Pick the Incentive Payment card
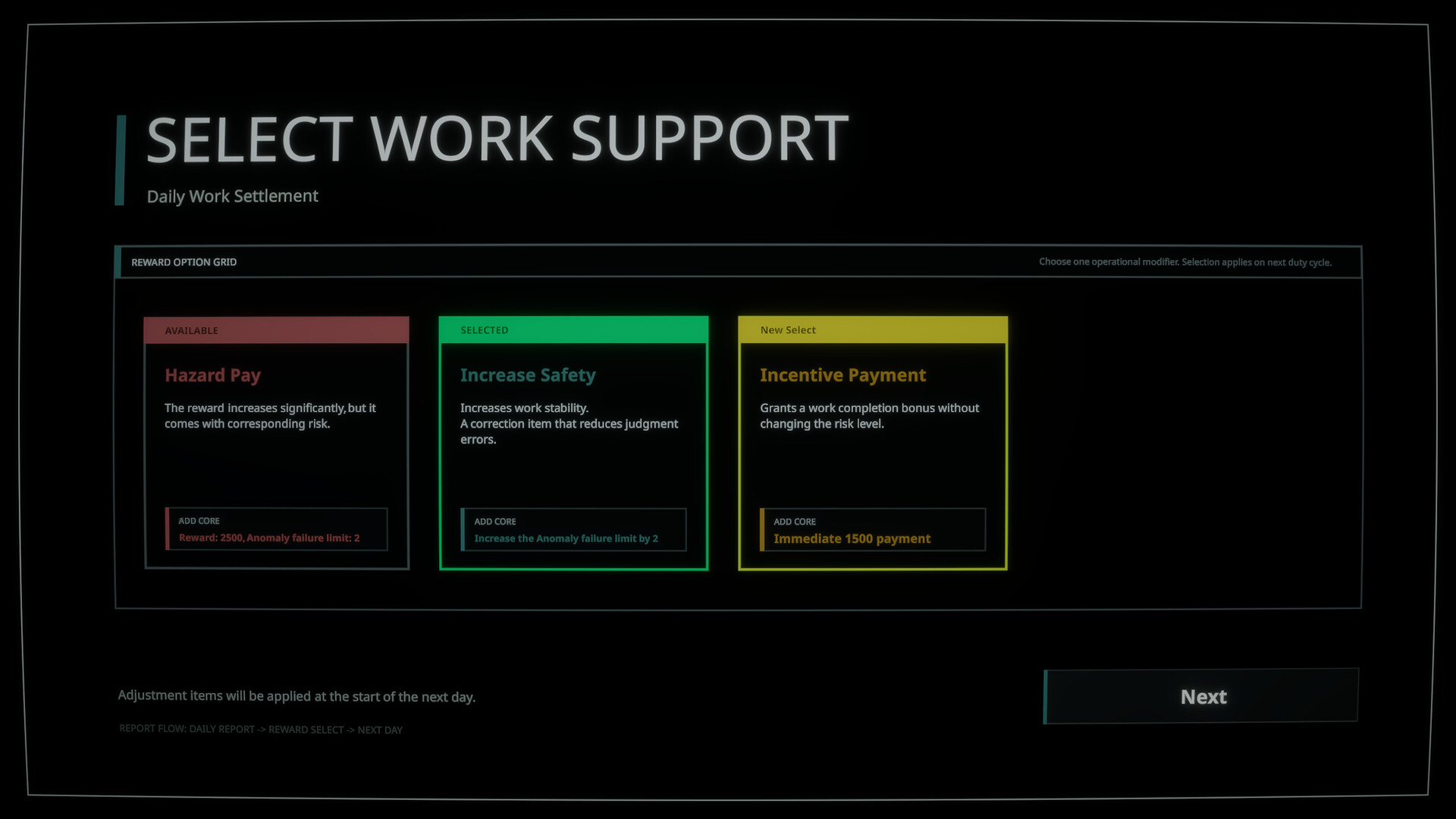1456x819 pixels. [873, 443]
